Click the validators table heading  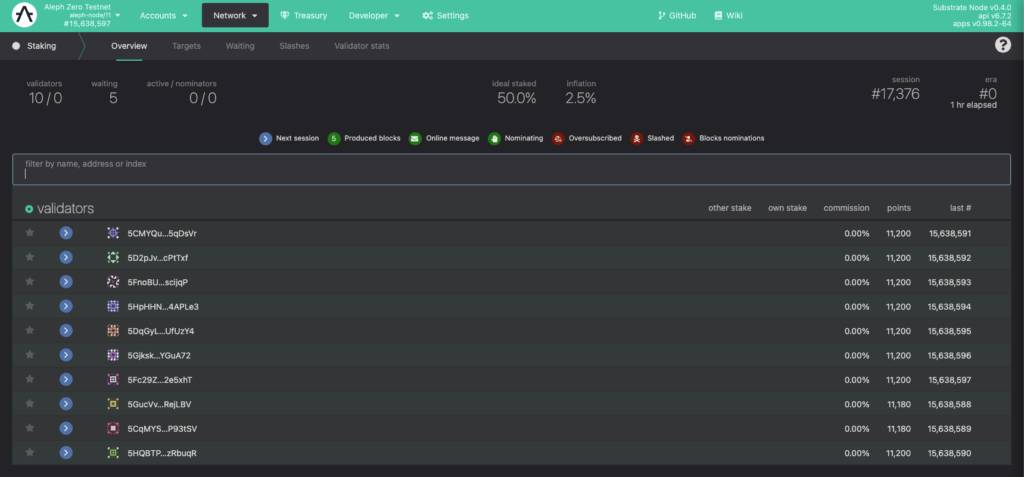point(65,208)
